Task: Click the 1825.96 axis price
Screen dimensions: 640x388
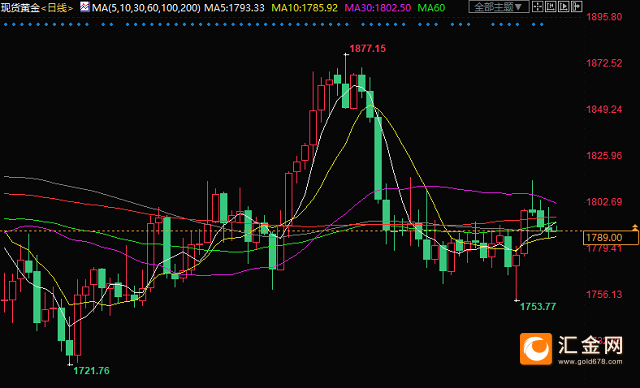Action: (x=604, y=155)
